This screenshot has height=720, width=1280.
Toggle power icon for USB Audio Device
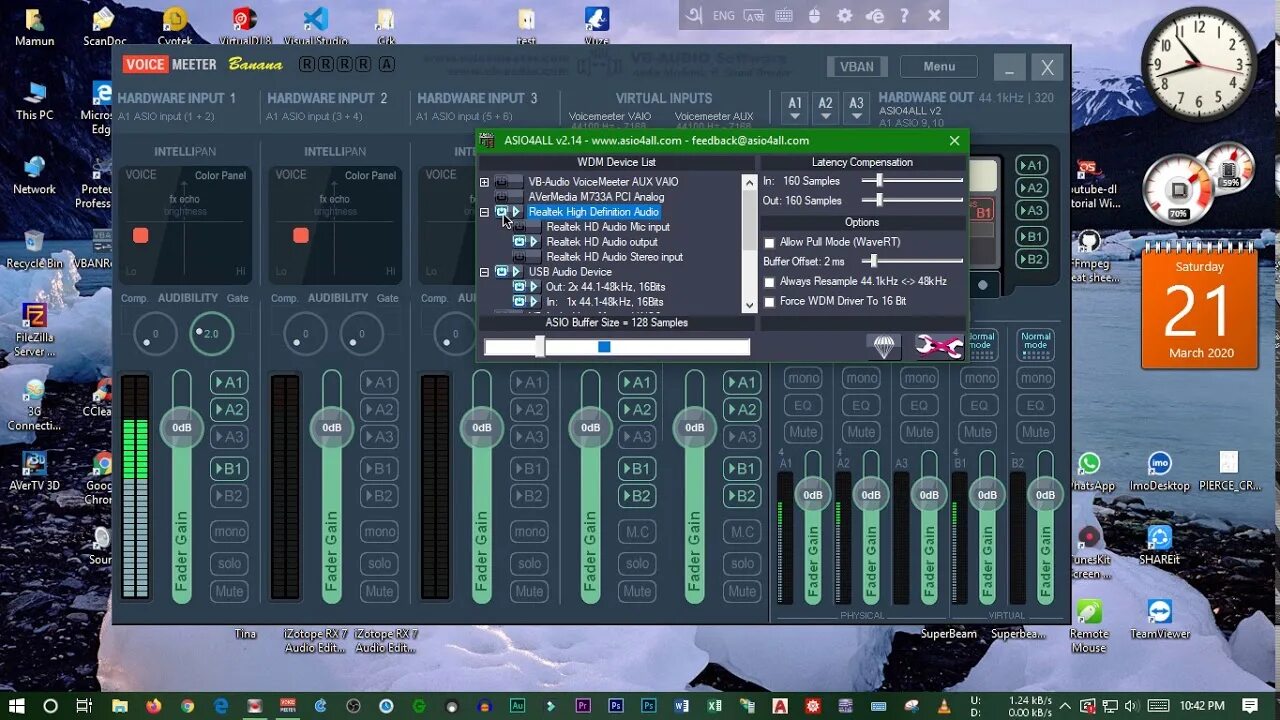pos(502,272)
